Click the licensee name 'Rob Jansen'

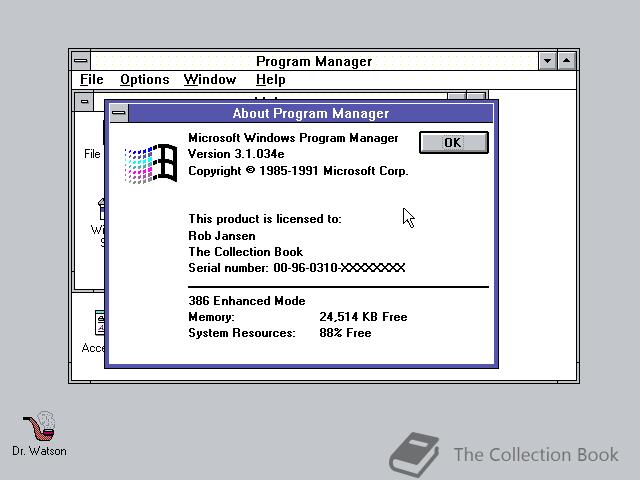pyautogui.click(x=222, y=236)
